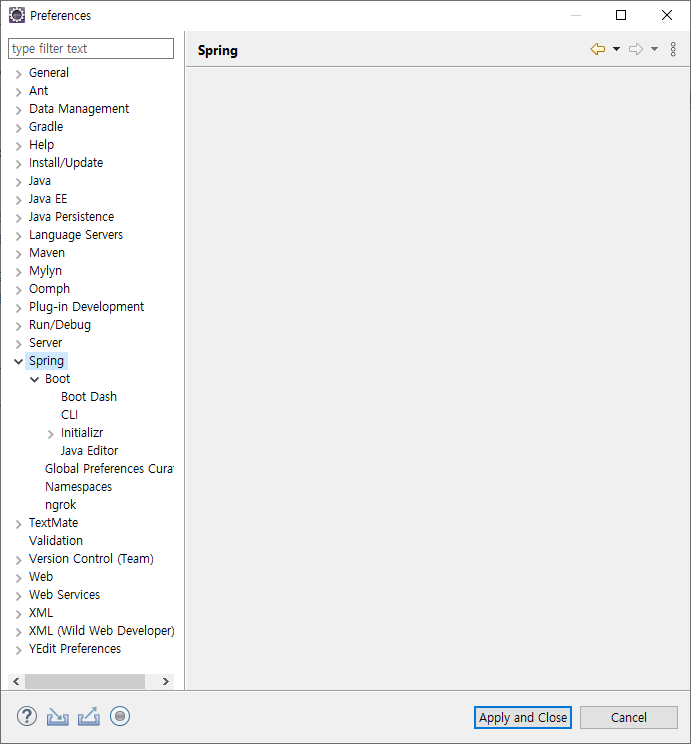This screenshot has height=744, width=691.
Task: Select the Mylyn tree item
Action: pyautogui.click(x=45, y=271)
